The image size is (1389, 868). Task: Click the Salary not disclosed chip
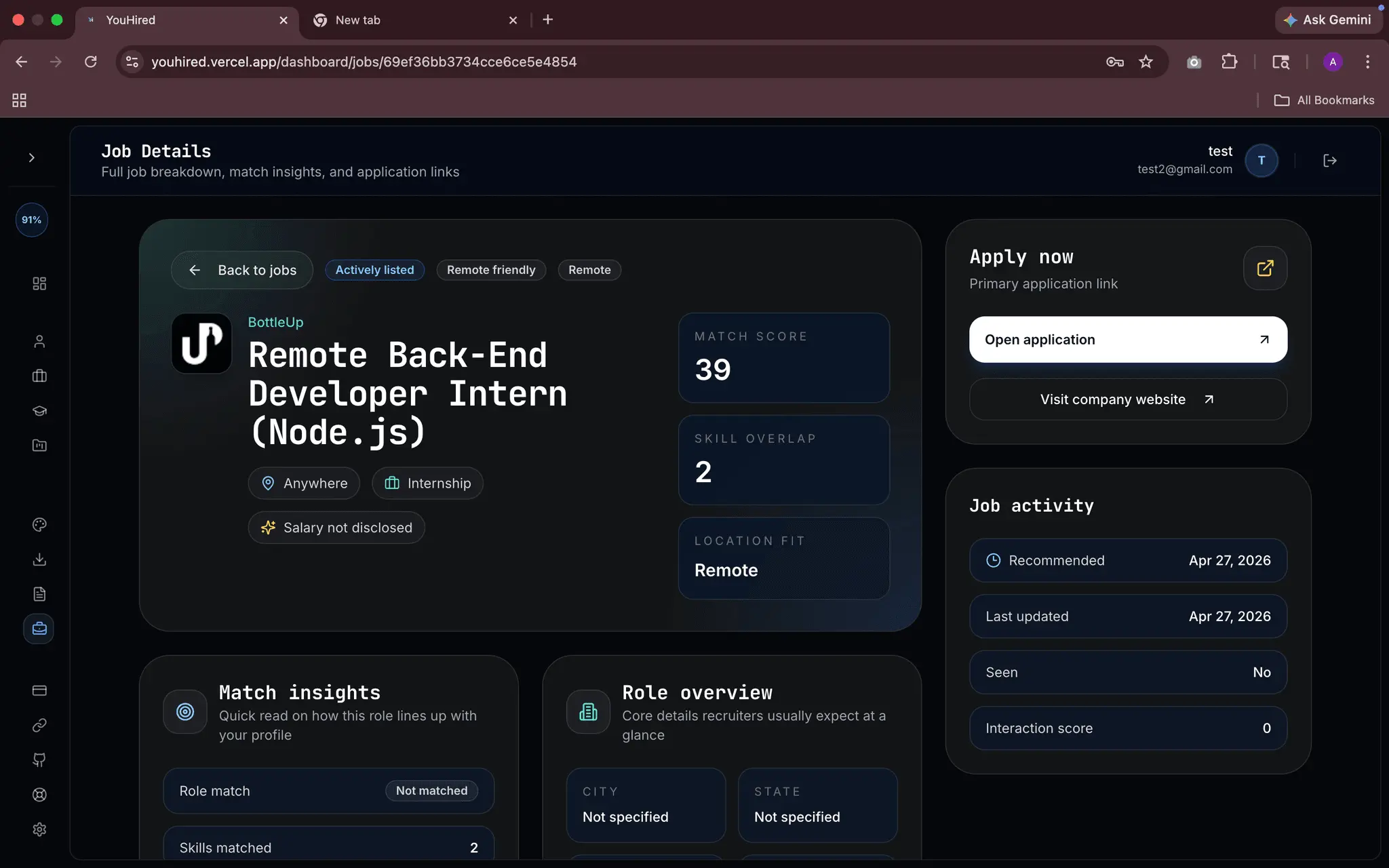coord(336,528)
